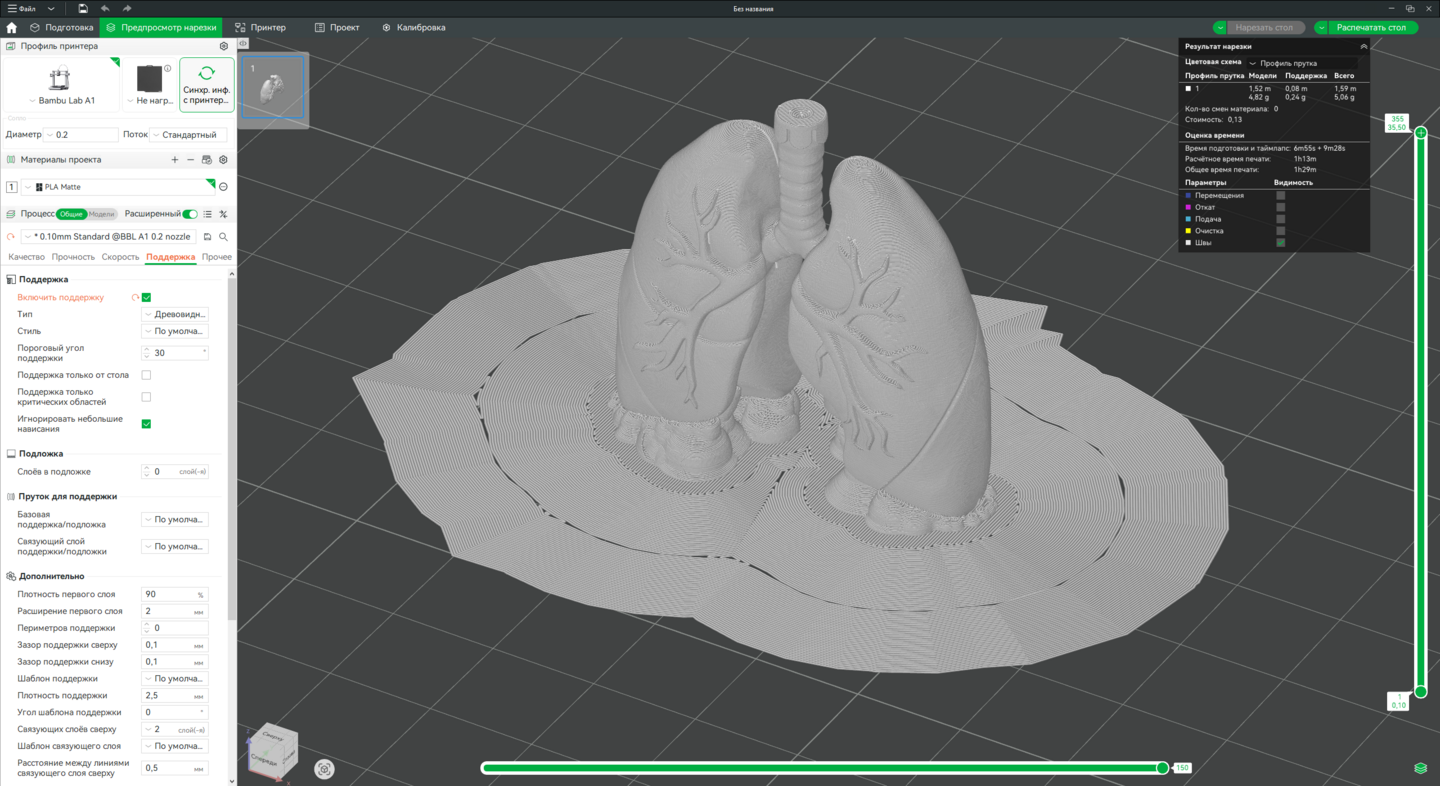
Task: Click the compare presets icon near Расширенный
Action: (223, 214)
